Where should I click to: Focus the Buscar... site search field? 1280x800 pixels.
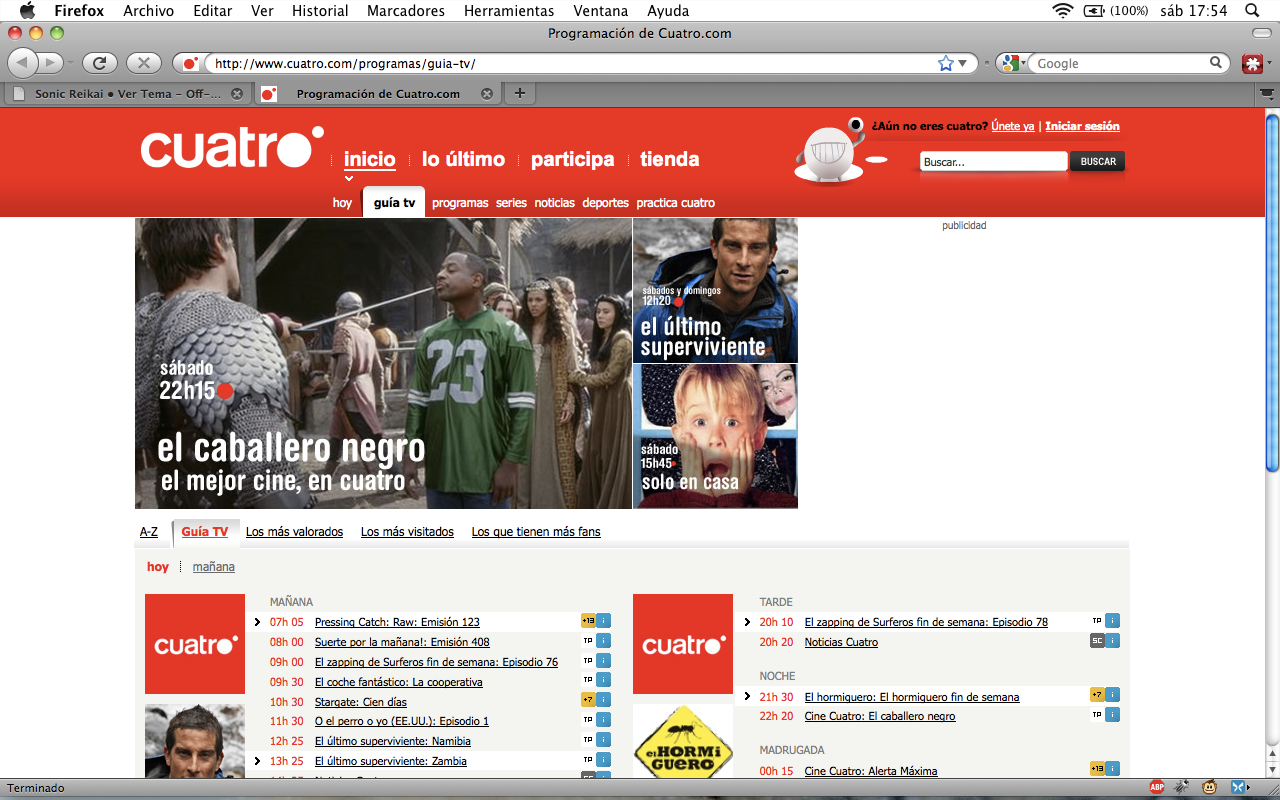pyautogui.click(x=994, y=162)
